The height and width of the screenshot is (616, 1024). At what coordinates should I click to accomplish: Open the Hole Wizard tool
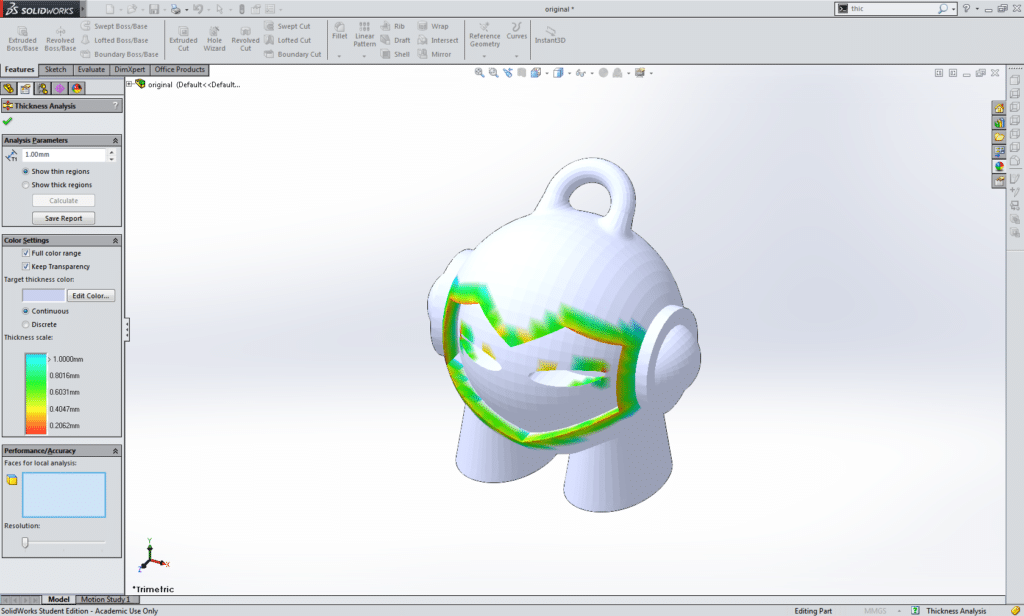[x=214, y=37]
